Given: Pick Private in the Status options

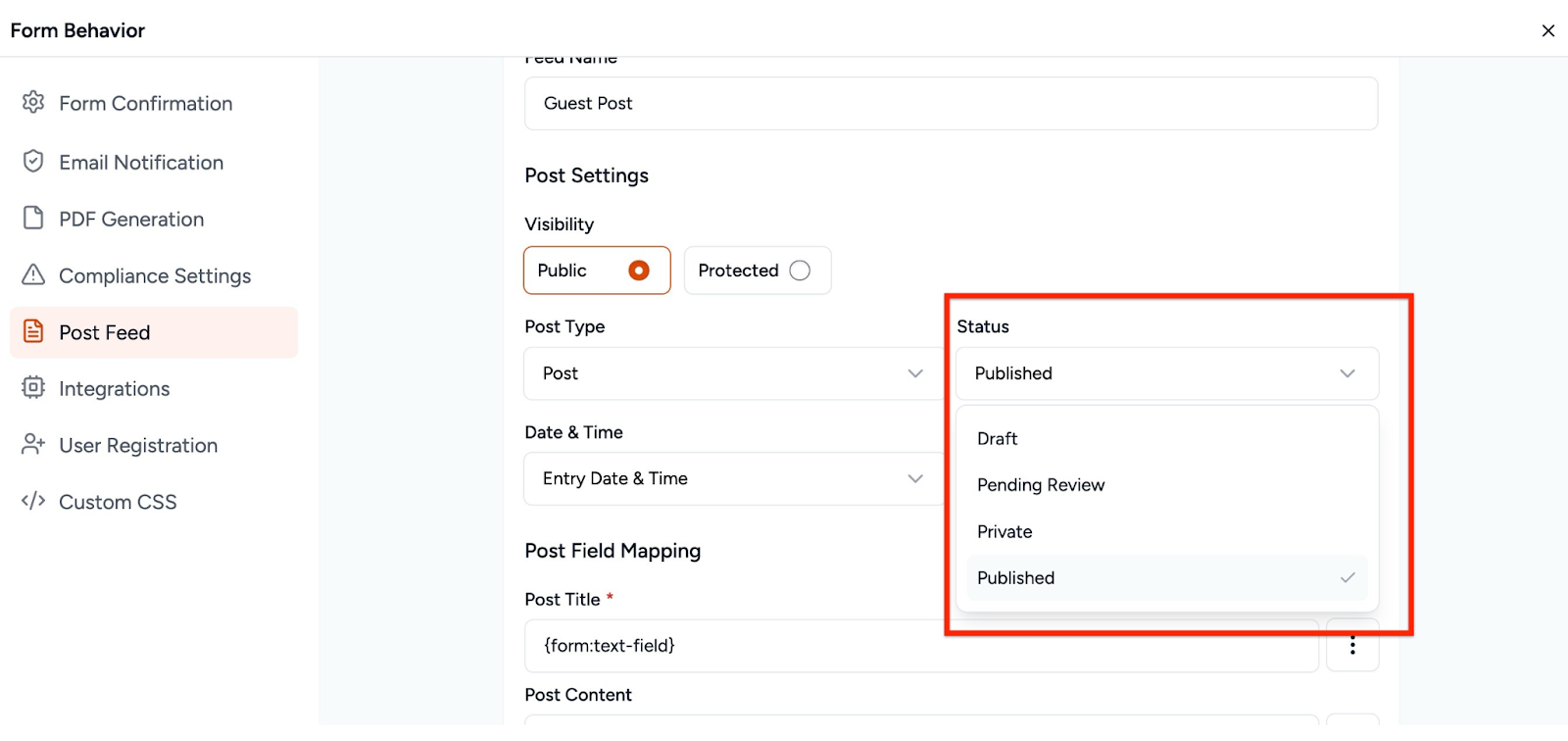Looking at the screenshot, I should click(x=1004, y=532).
